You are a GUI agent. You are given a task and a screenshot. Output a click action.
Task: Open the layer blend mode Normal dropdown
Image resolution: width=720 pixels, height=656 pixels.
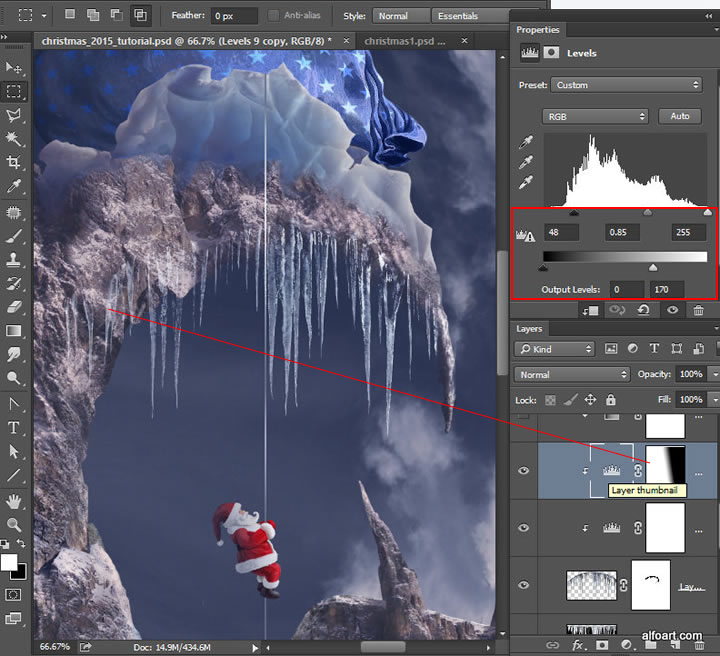(x=572, y=374)
